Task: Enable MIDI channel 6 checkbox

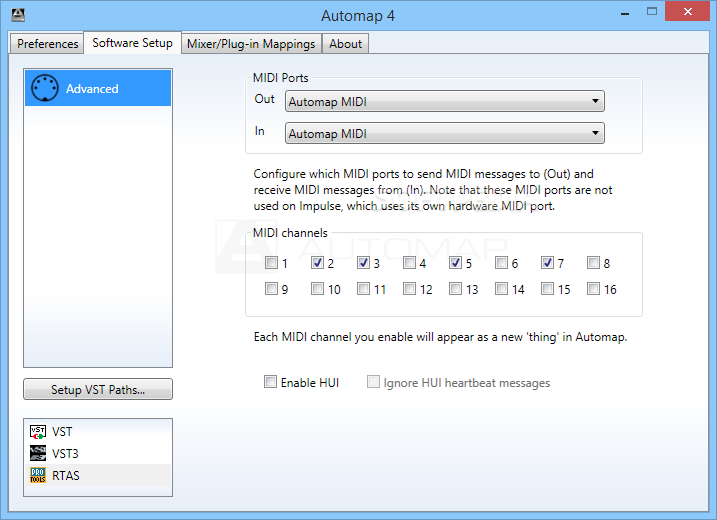Action: click(x=502, y=263)
